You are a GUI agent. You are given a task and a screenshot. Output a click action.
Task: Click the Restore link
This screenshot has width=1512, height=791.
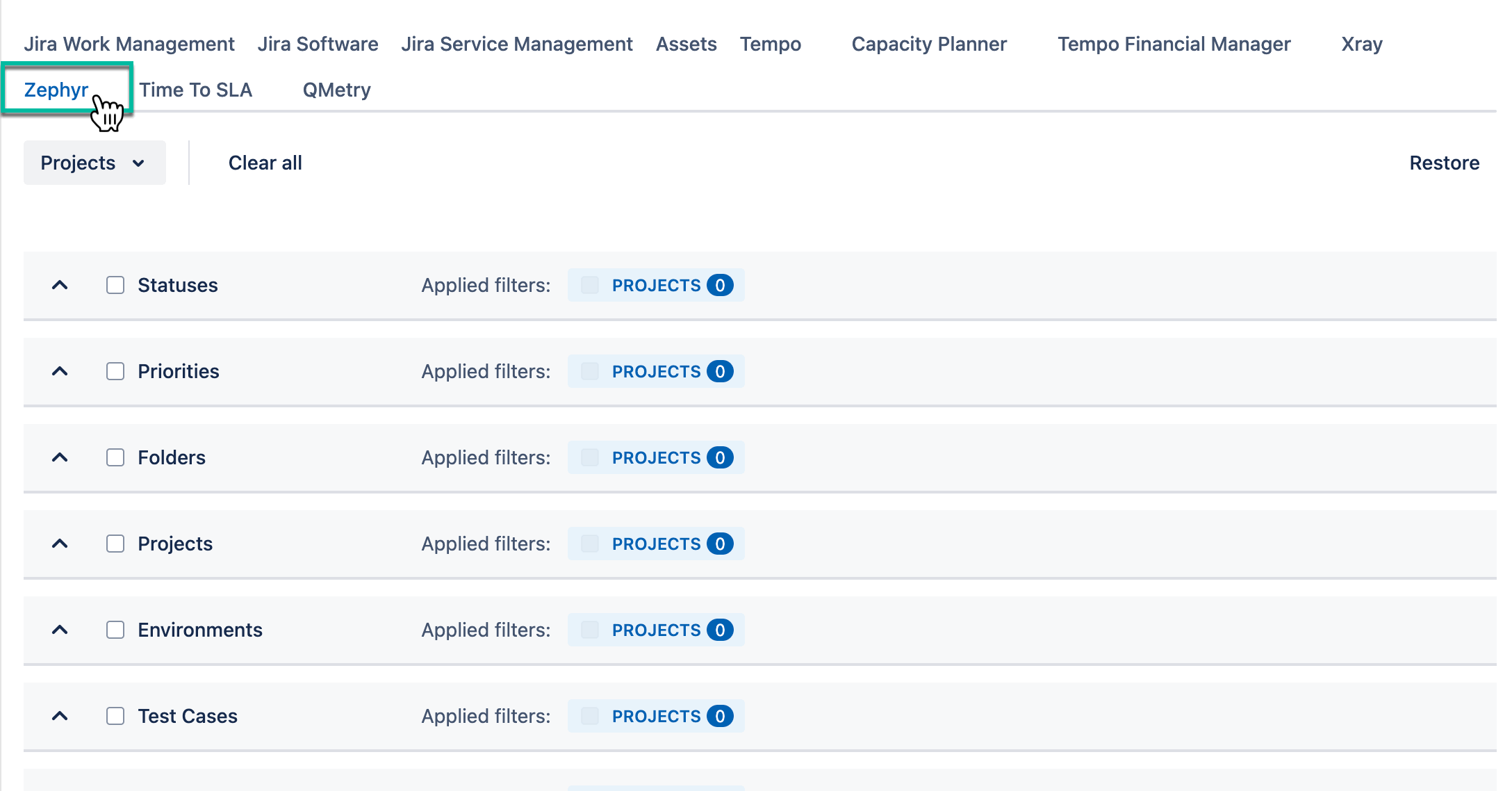pyautogui.click(x=1444, y=163)
